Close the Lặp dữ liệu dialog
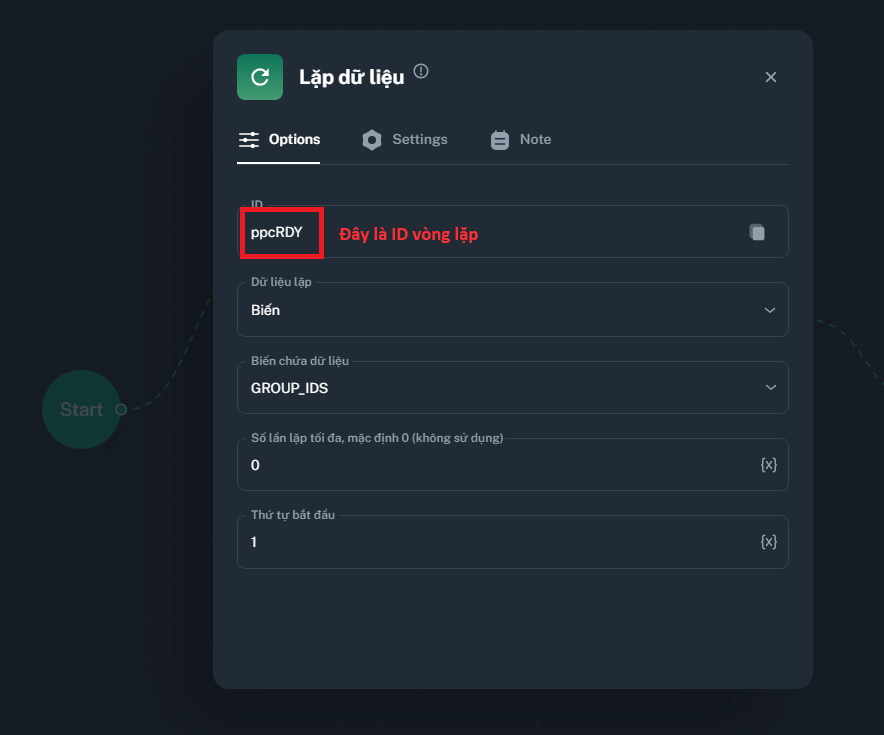 click(771, 76)
